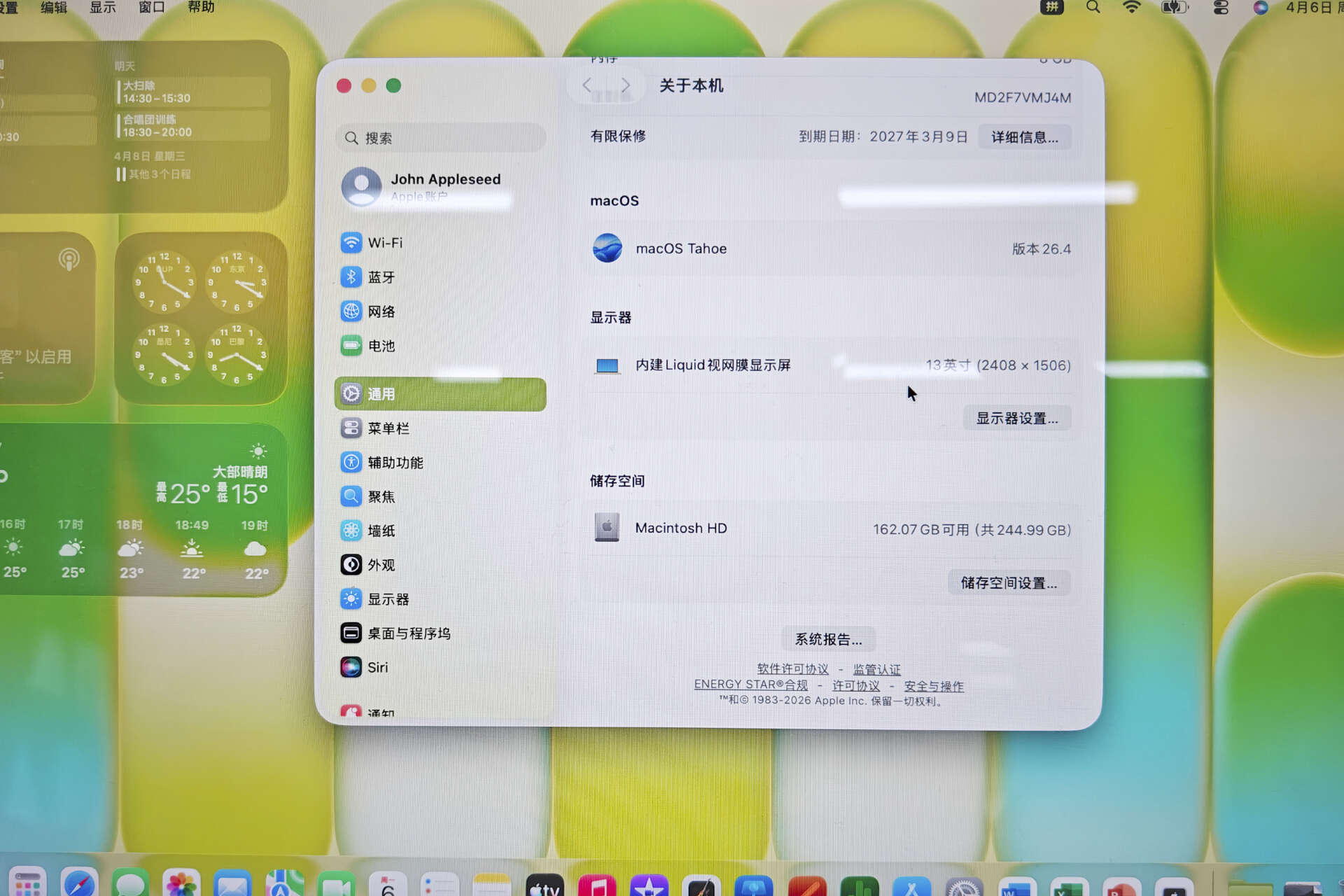Open Siri settings in sidebar

[x=377, y=668]
